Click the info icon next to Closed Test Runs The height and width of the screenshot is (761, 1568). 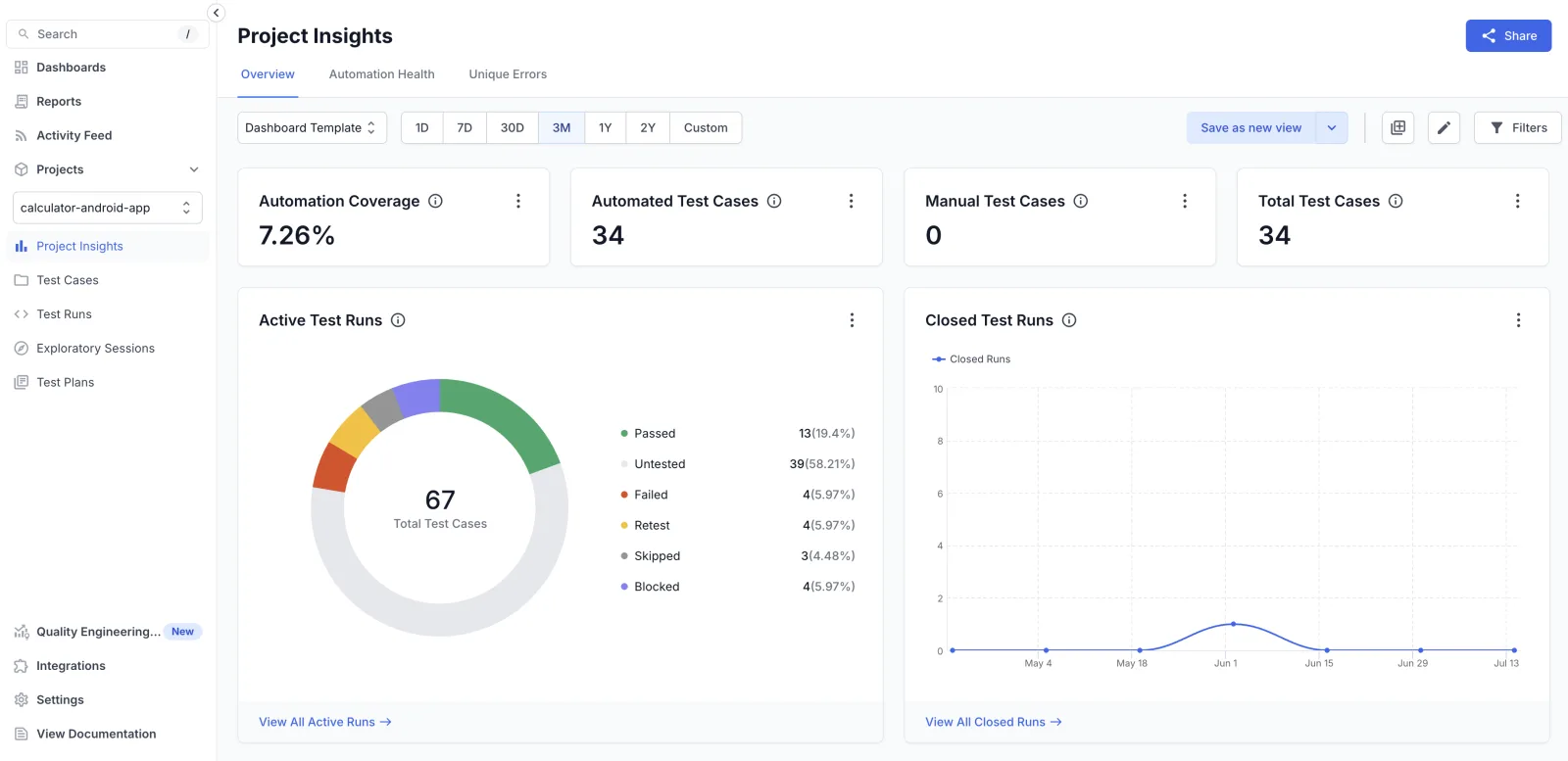pos(1069,320)
